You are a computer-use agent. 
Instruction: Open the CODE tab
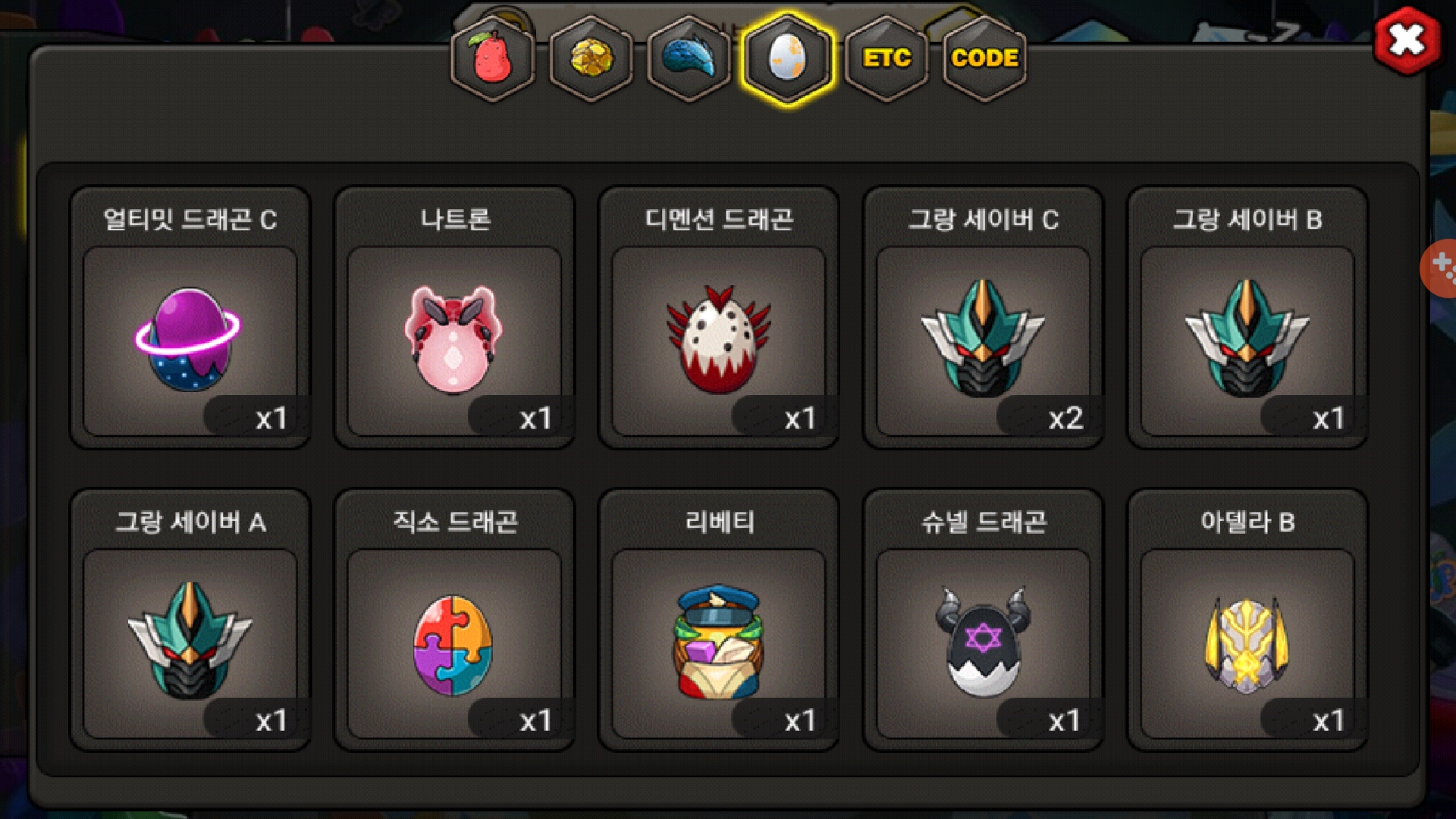[984, 58]
